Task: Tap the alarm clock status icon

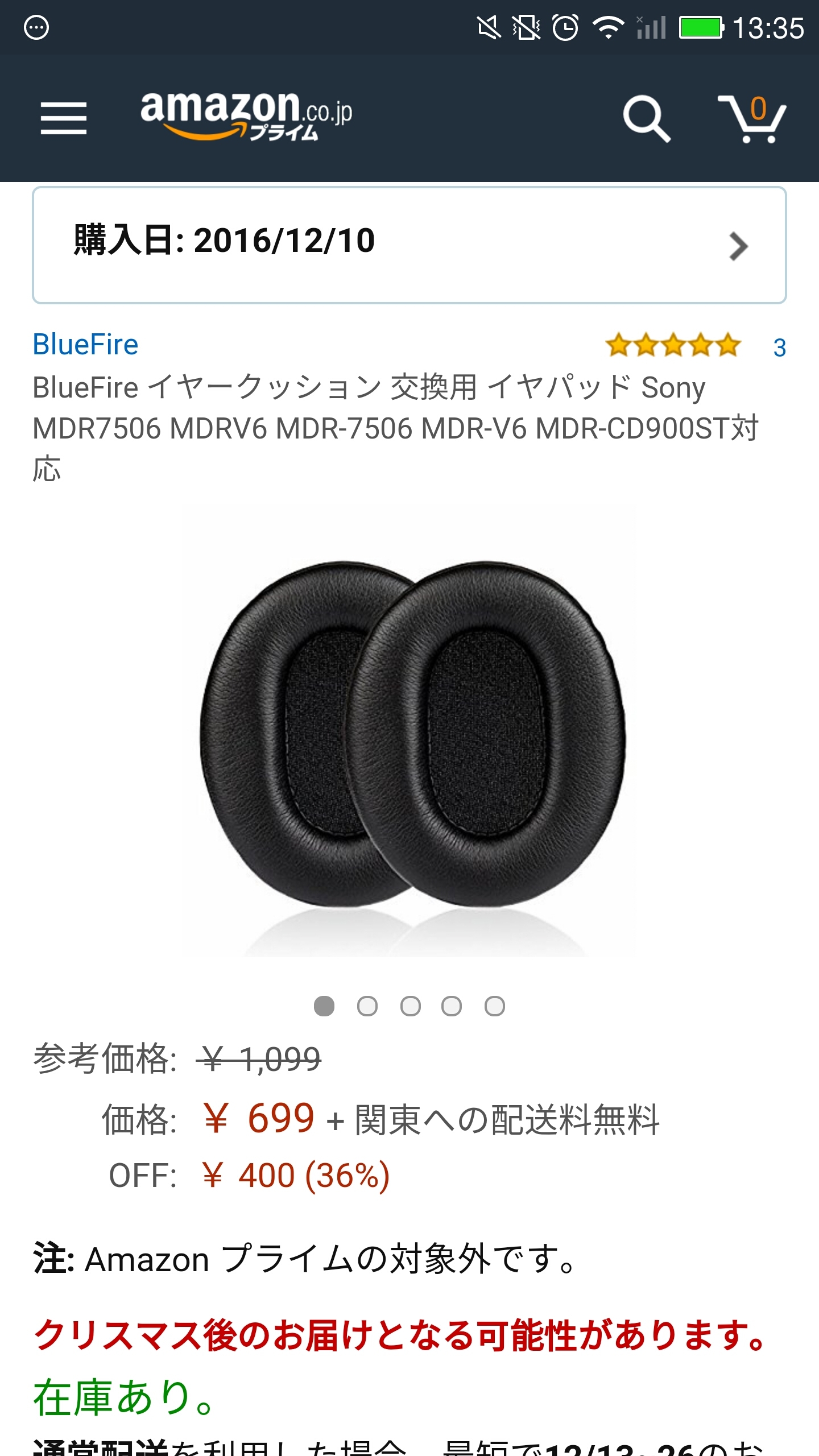Action: point(565,27)
